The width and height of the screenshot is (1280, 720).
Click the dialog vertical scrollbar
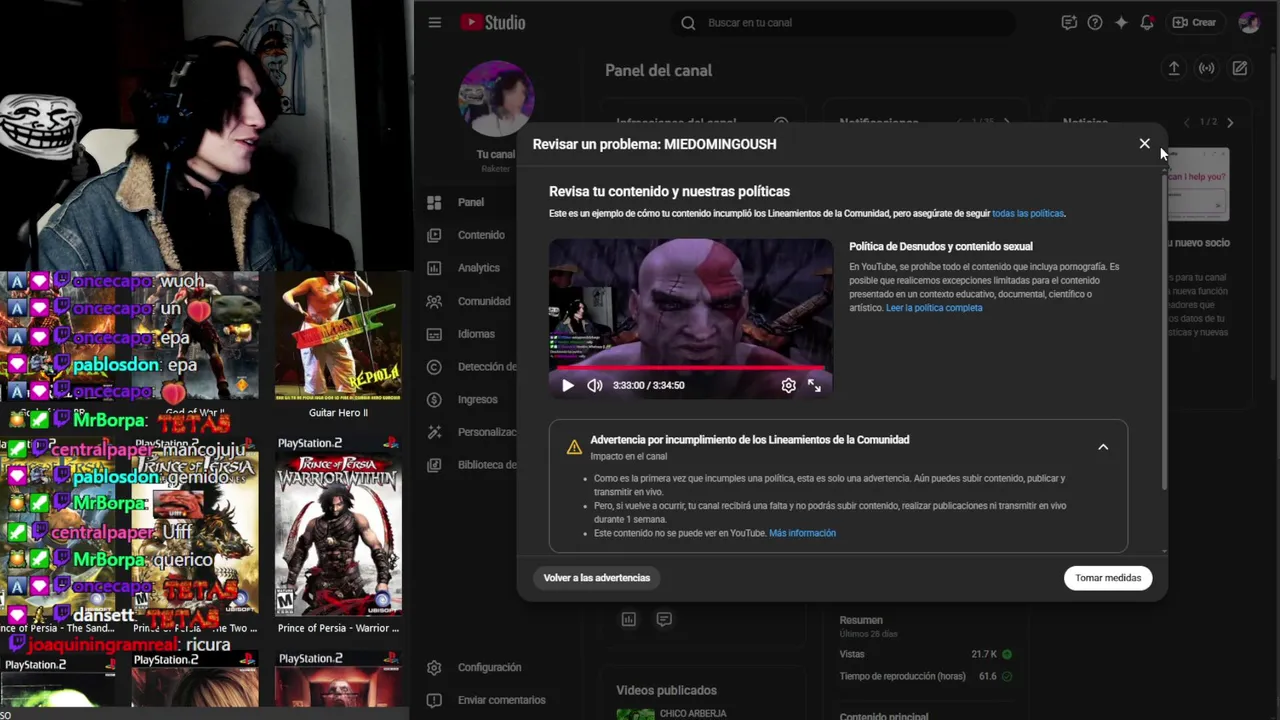coord(1163,330)
